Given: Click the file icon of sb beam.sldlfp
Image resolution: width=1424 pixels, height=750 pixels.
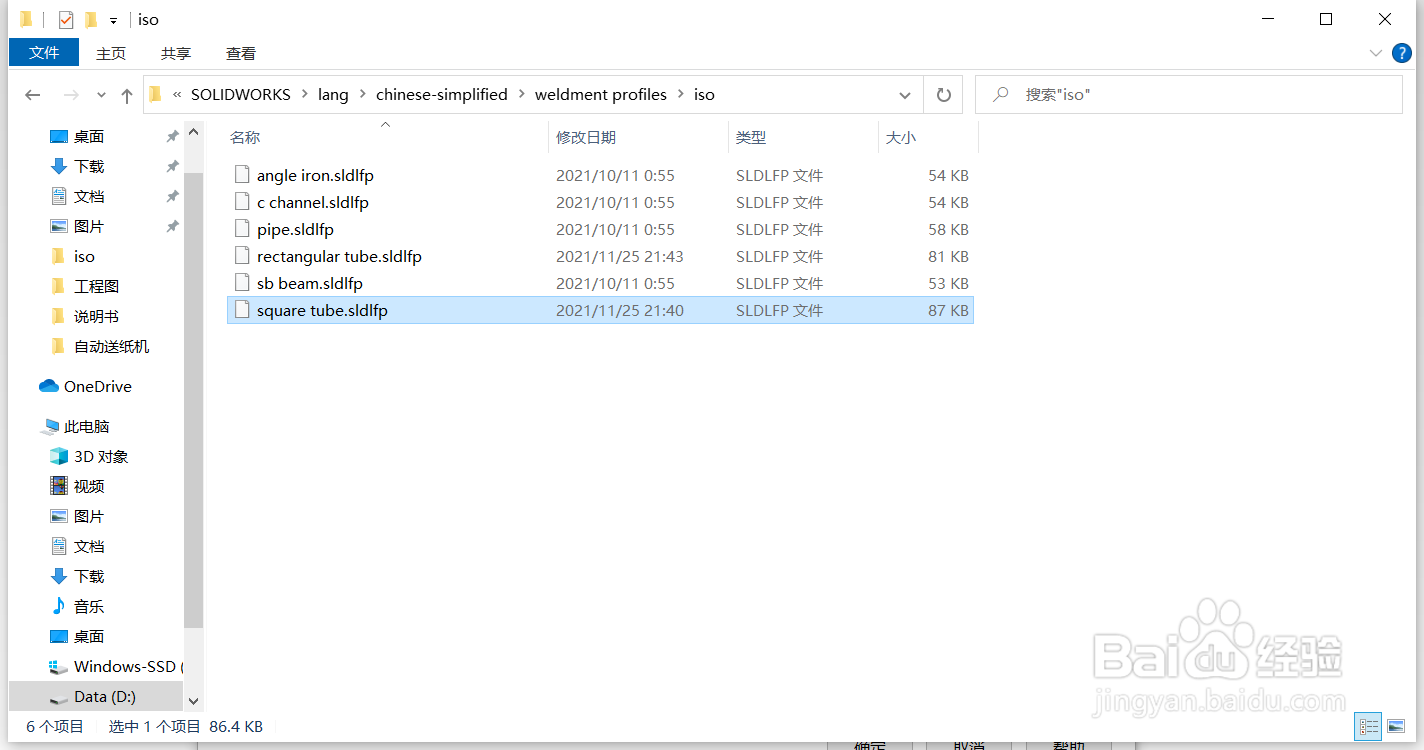Looking at the screenshot, I should pos(241,283).
